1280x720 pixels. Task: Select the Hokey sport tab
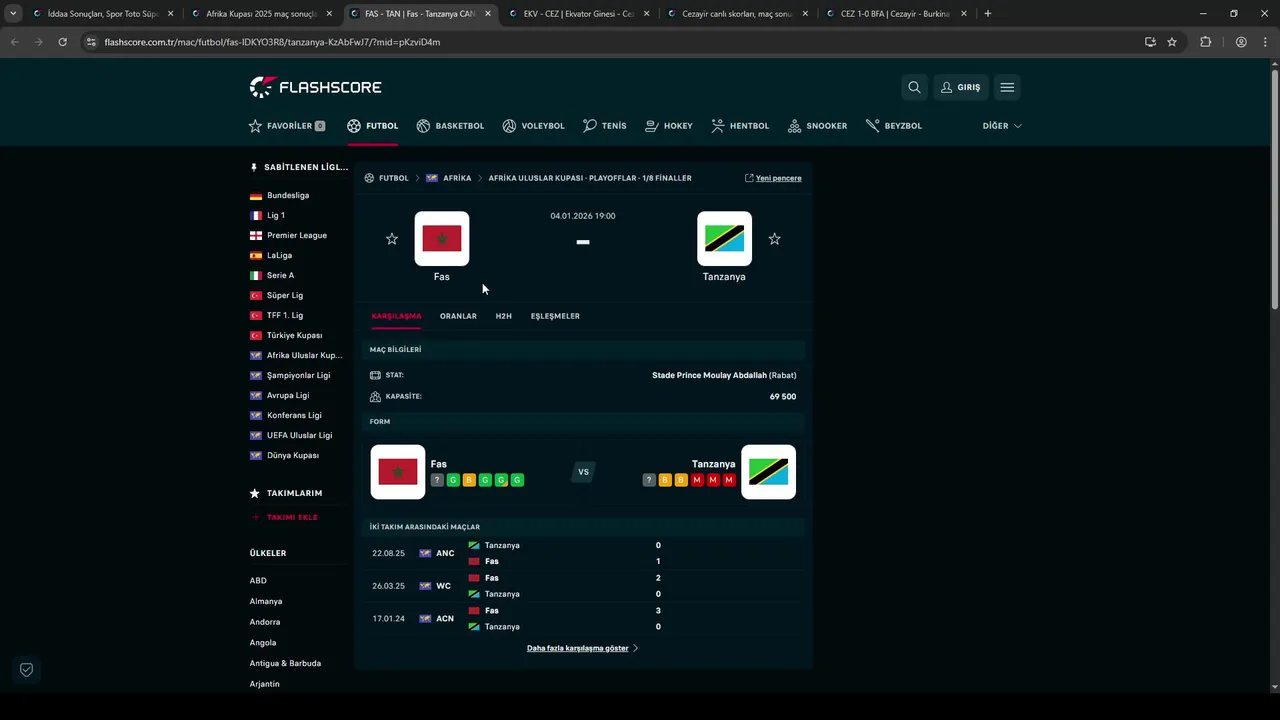(x=668, y=126)
